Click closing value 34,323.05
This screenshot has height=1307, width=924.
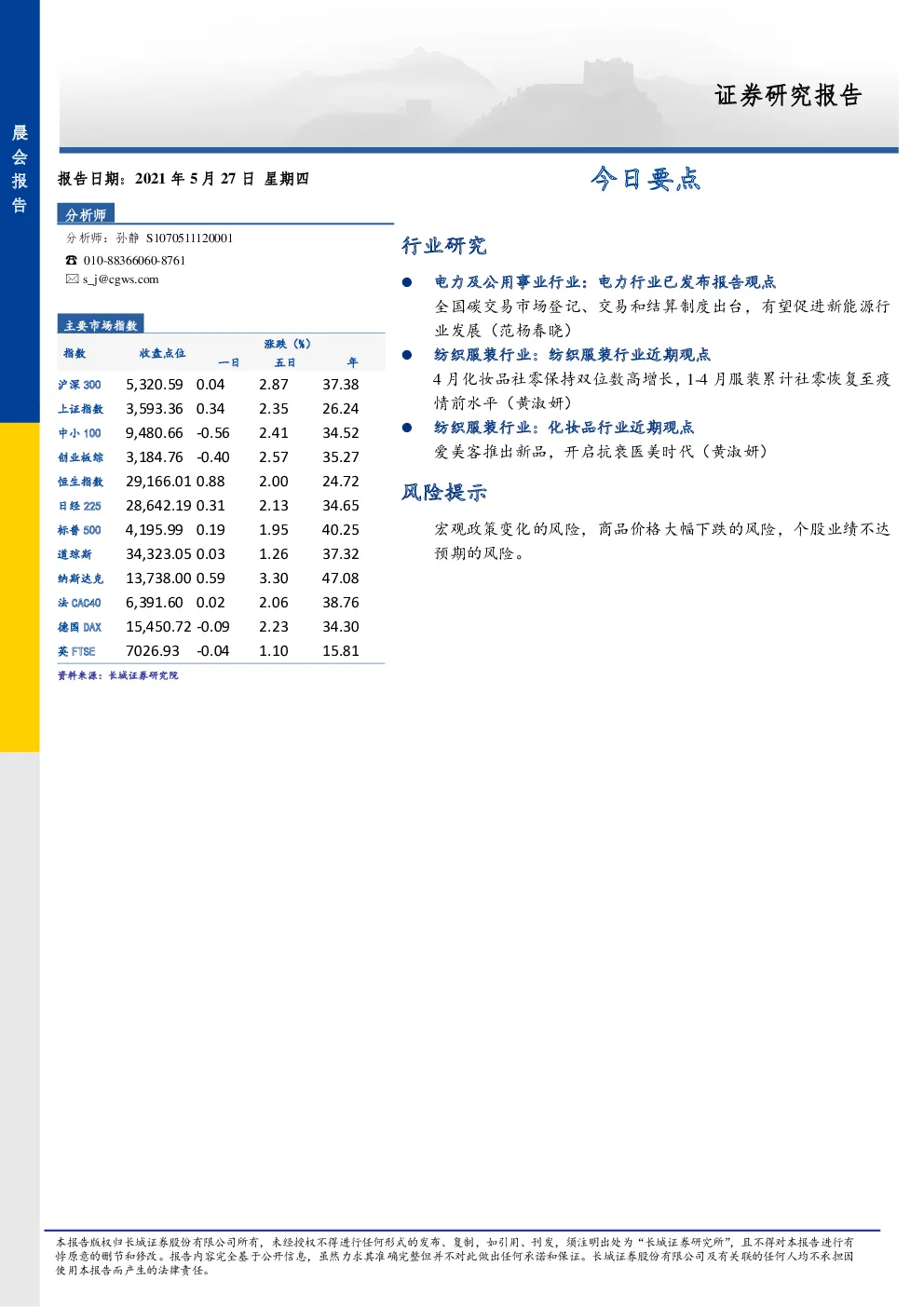(x=158, y=554)
